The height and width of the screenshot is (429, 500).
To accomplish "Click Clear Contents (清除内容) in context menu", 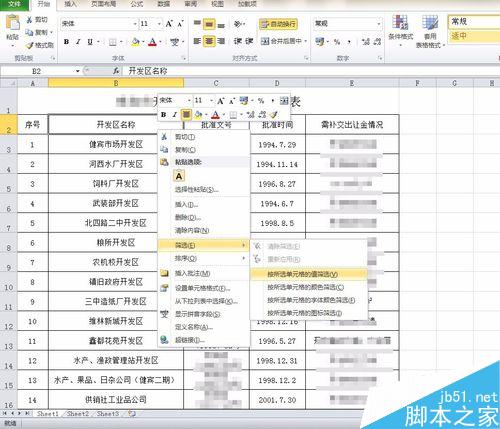I will [204, 230].
